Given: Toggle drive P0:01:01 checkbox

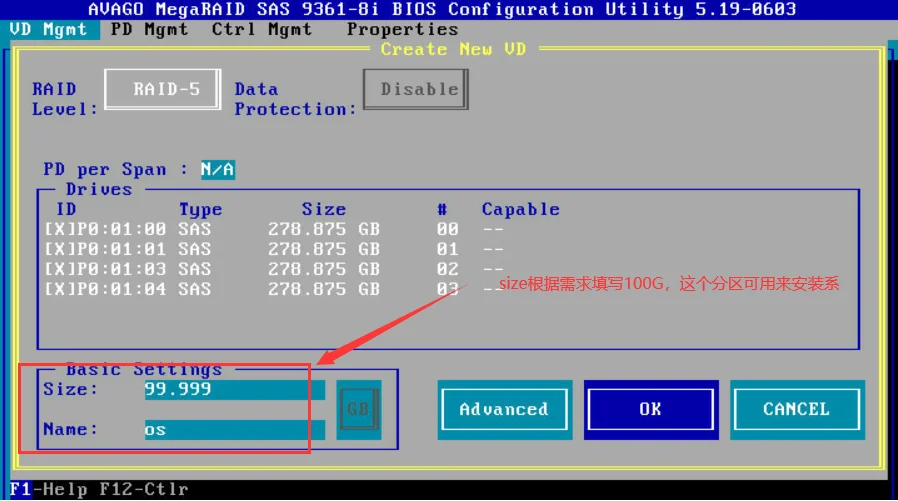Looking at the screenshot, I should (x=58, y=249).
